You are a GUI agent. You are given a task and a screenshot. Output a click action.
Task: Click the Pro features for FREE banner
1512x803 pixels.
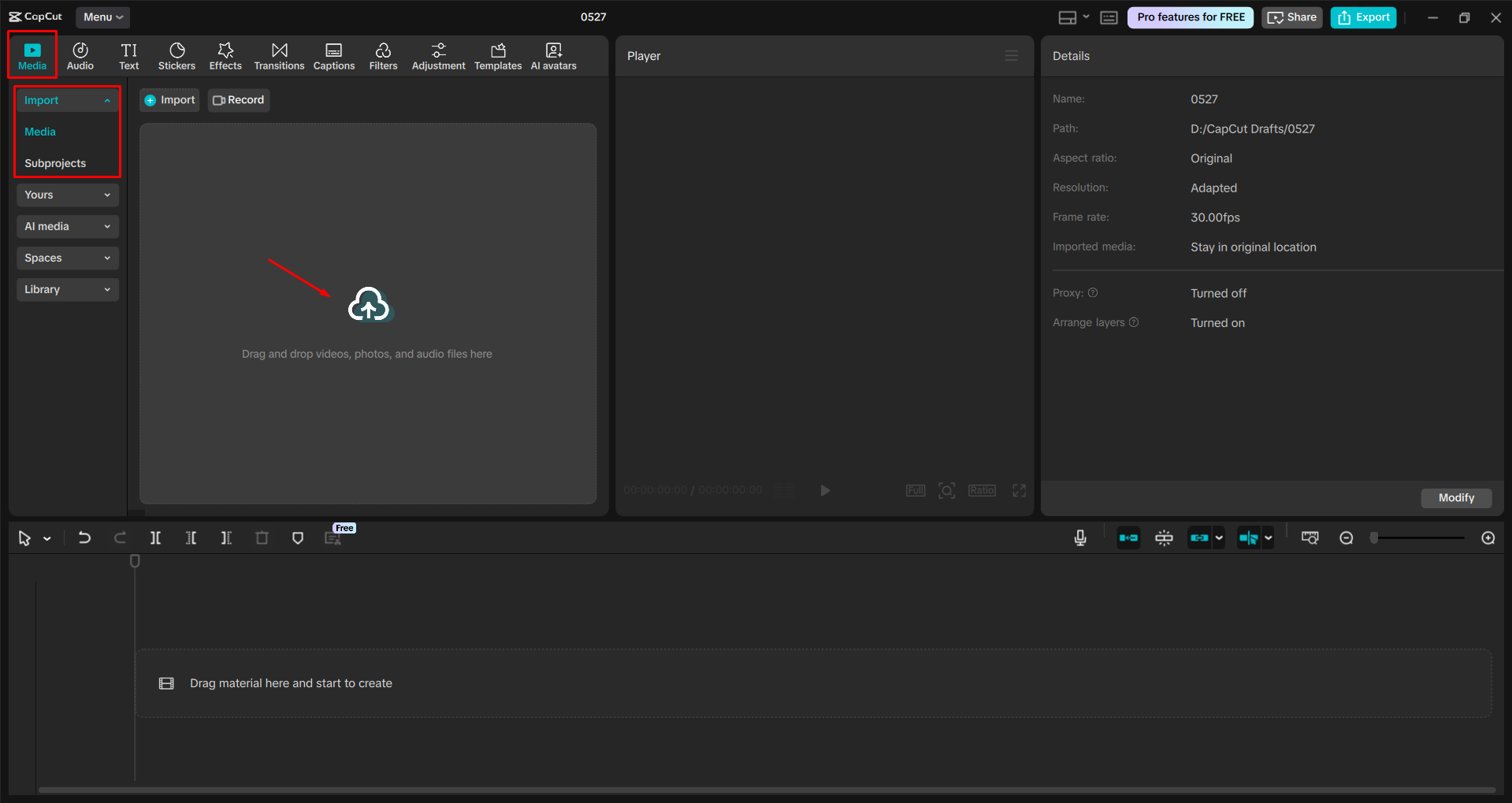click(x=1190, y=17)
